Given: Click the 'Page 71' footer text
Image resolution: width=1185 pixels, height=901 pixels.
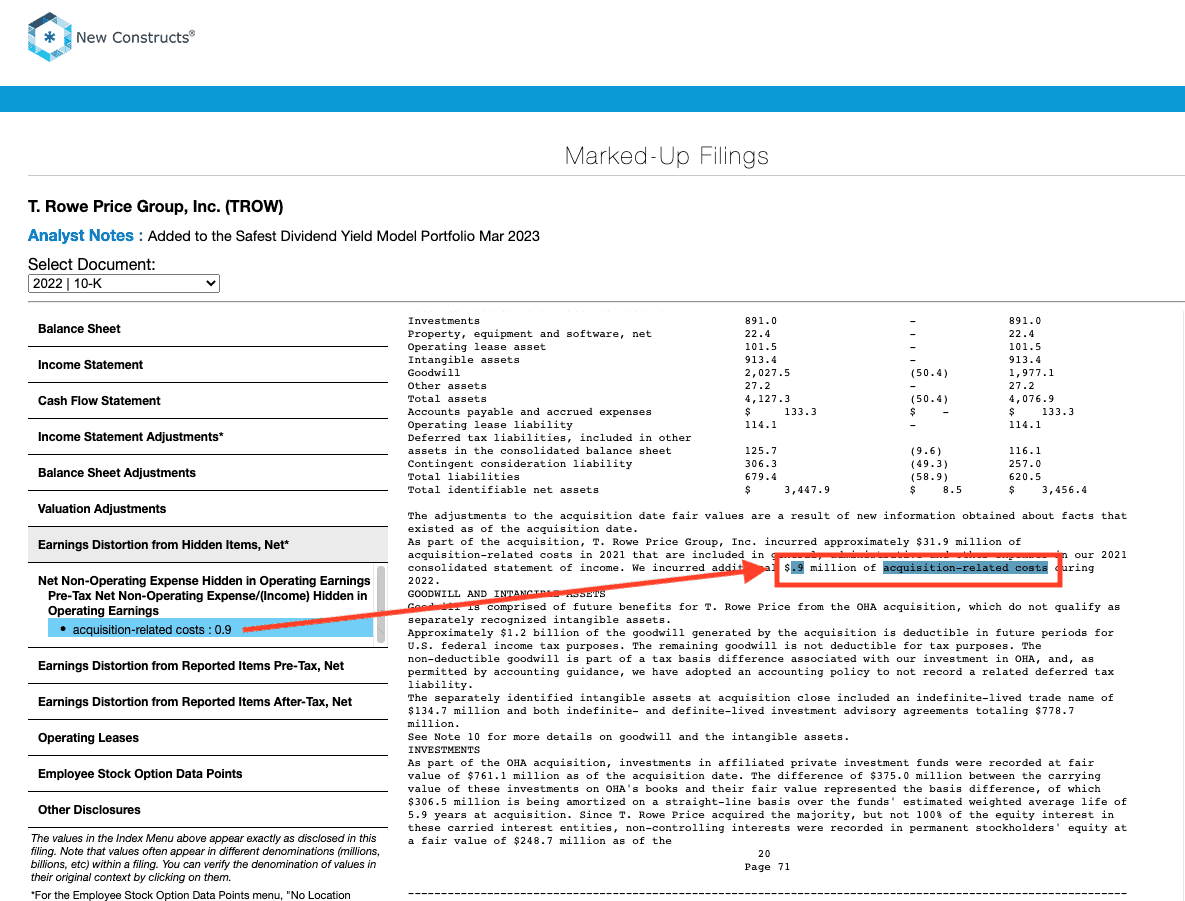Looking at the screenshot, I should tap(767, 867).
